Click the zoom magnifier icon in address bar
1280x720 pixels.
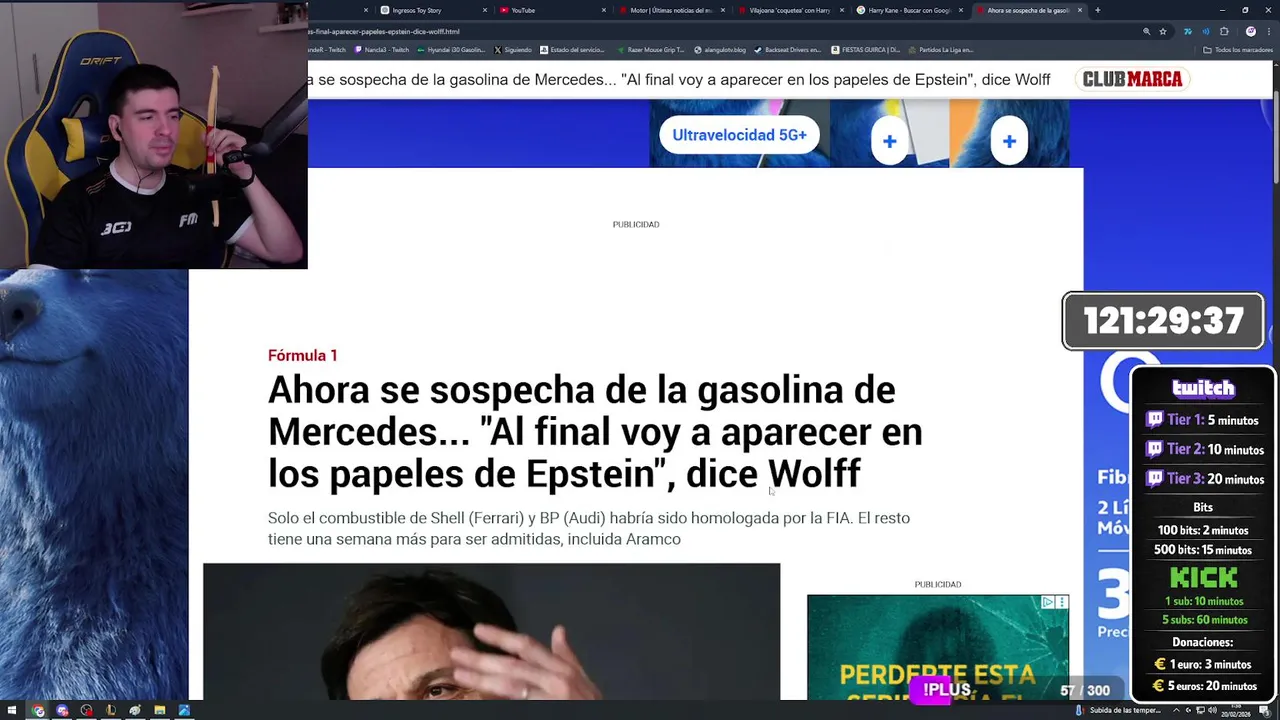(1147, 31)
